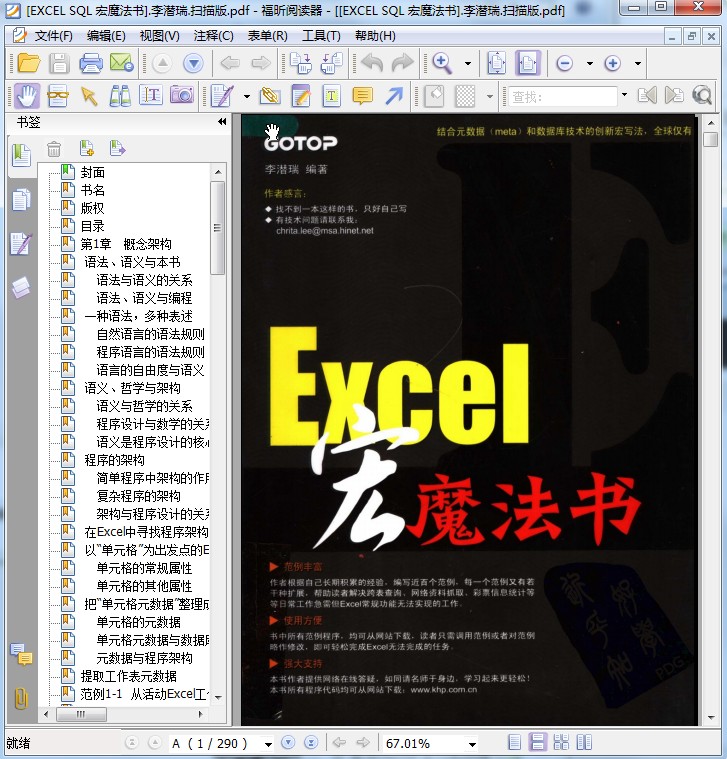
Task: Select the sticky note comment tool
Action: point(363,96)
